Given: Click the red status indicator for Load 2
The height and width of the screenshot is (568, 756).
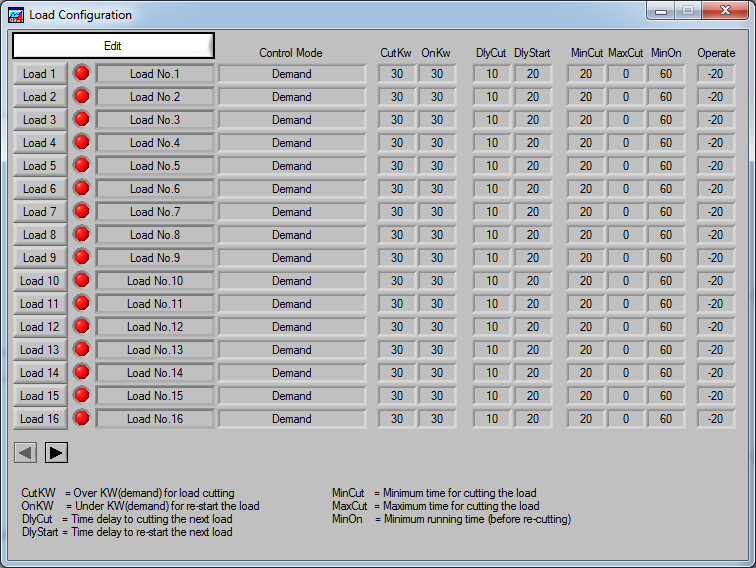Looking at the screenshot, I should 81,96.
